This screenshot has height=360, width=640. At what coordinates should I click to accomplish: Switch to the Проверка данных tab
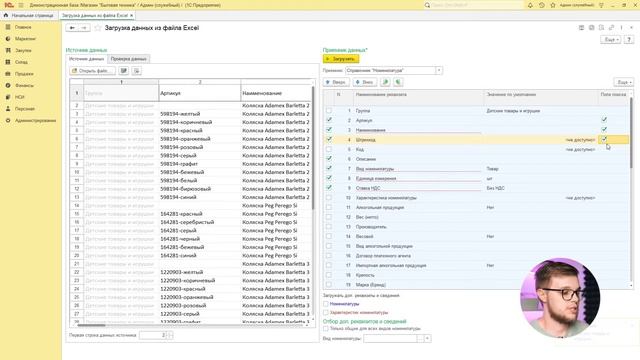pyautogui.click(x=129, y=59)
